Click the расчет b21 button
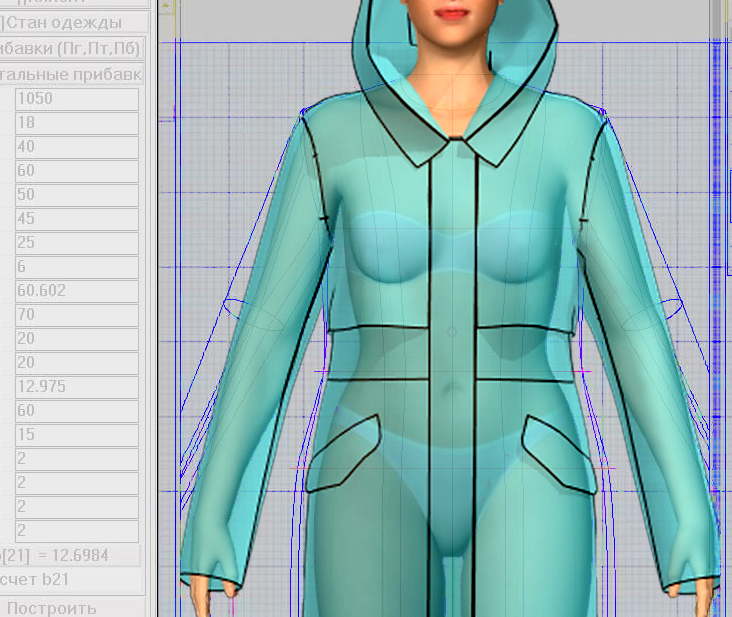This screenshot has width=732, height=617. [x=70, y=580]
